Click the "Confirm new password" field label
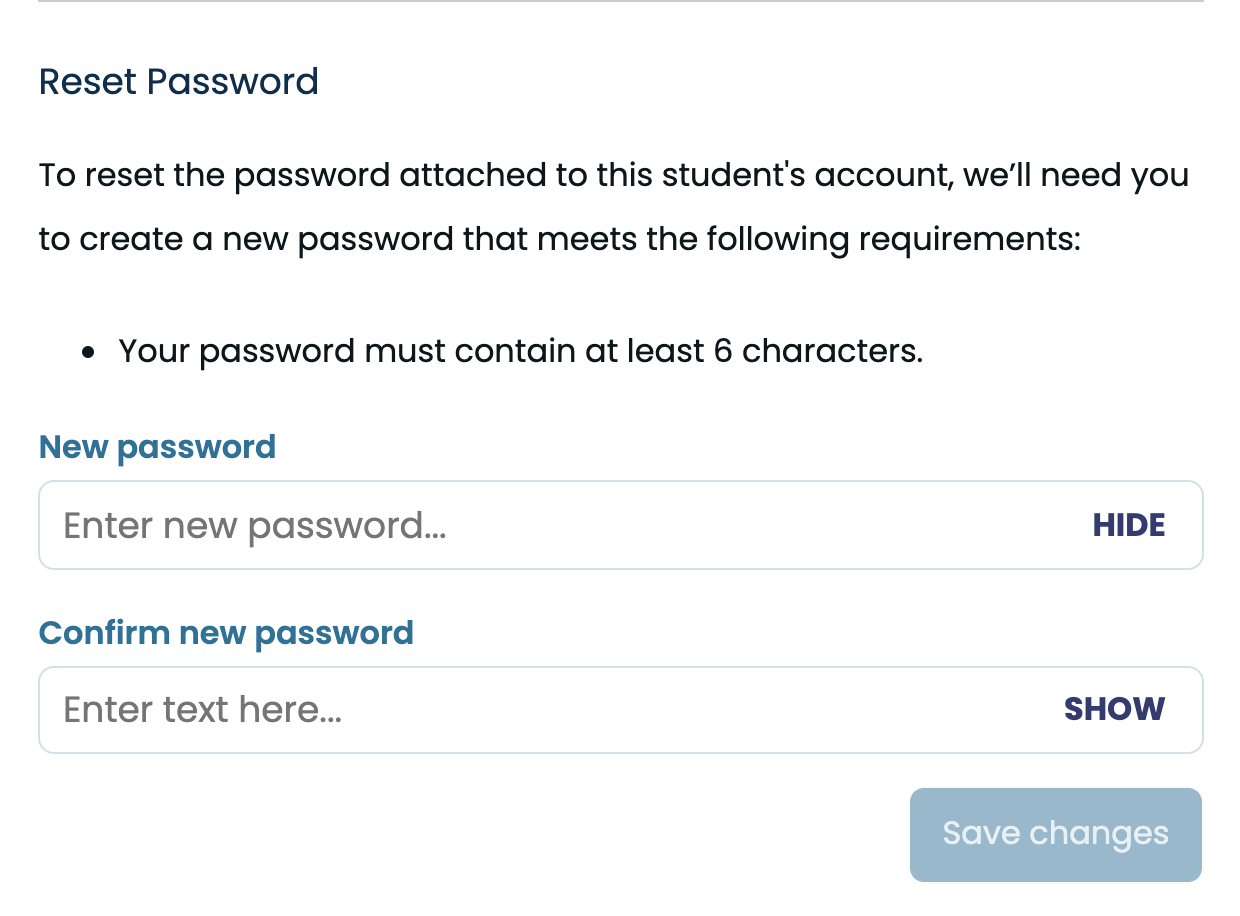 click(226, 632)
